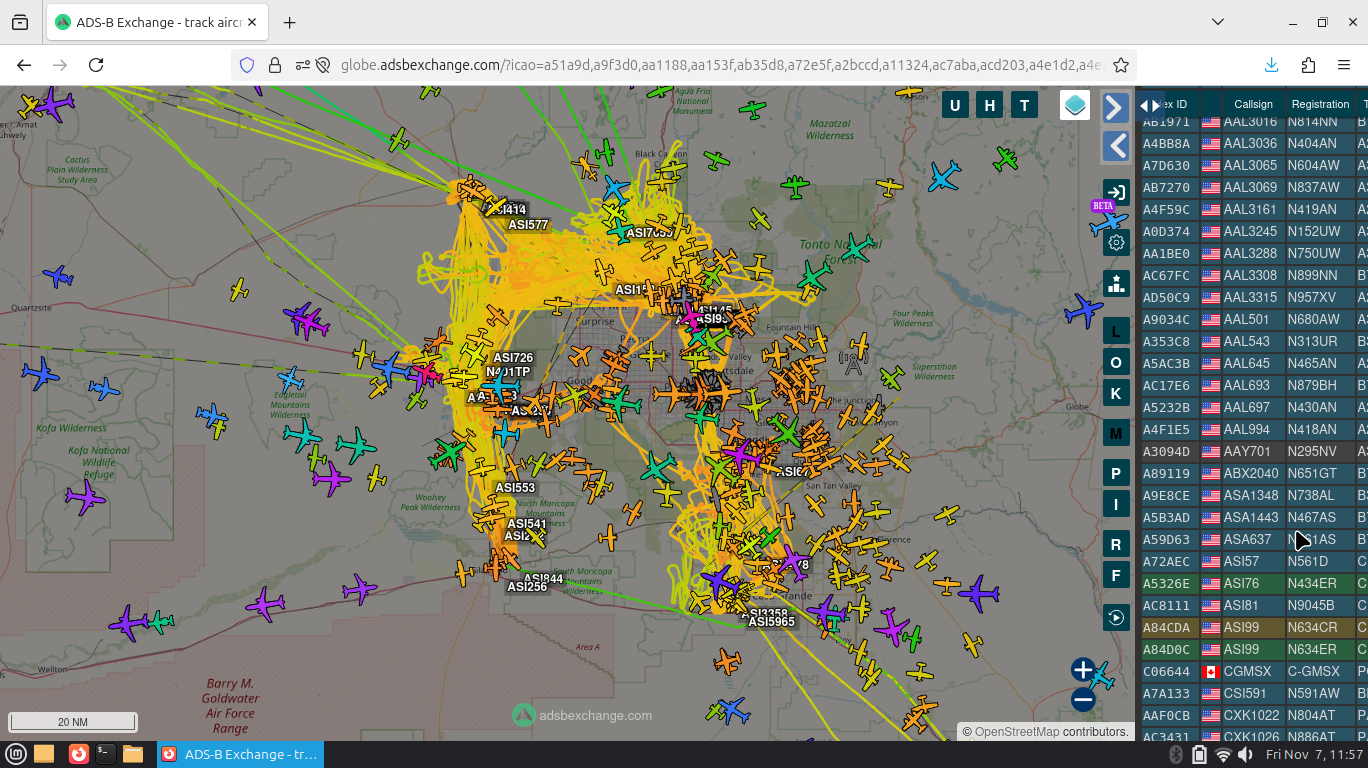This screenshot has height=768, width=1368.
Task: Toggle the T map button
Action: point(1024,105)
